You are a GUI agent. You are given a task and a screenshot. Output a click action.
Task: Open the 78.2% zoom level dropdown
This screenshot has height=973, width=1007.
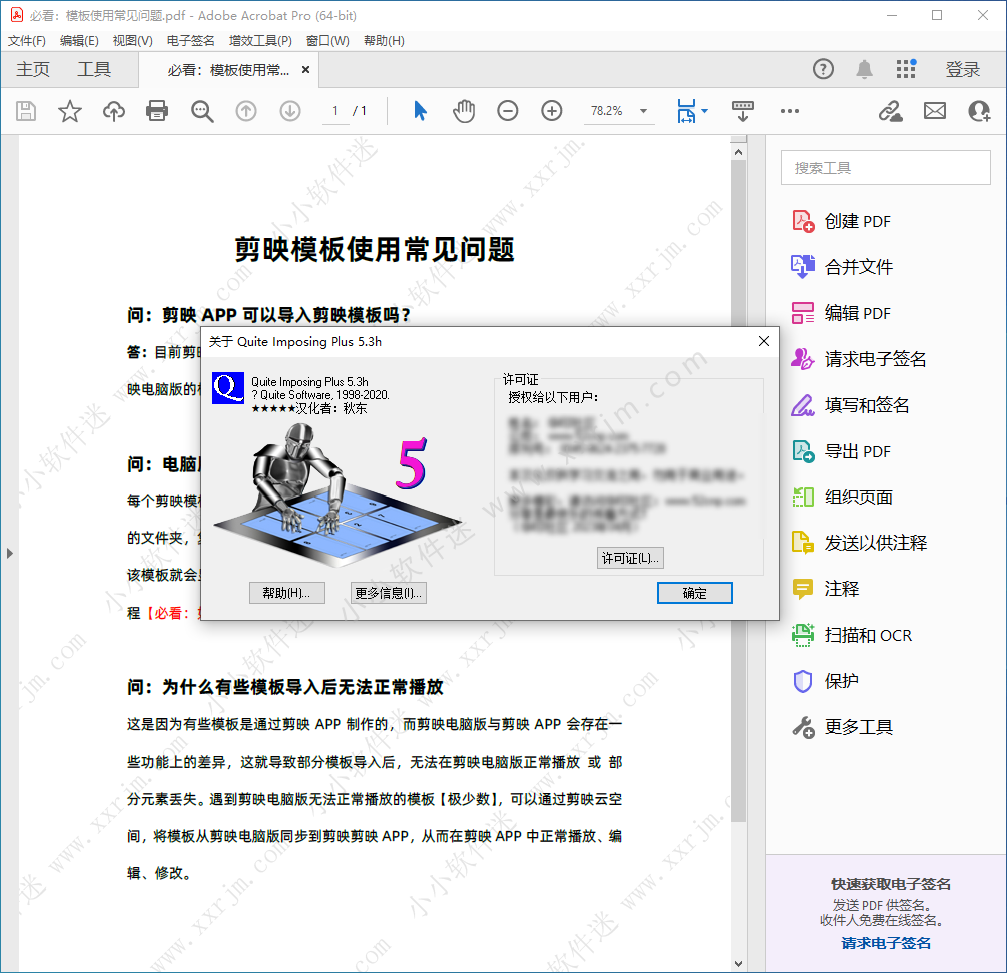point(643,111)
